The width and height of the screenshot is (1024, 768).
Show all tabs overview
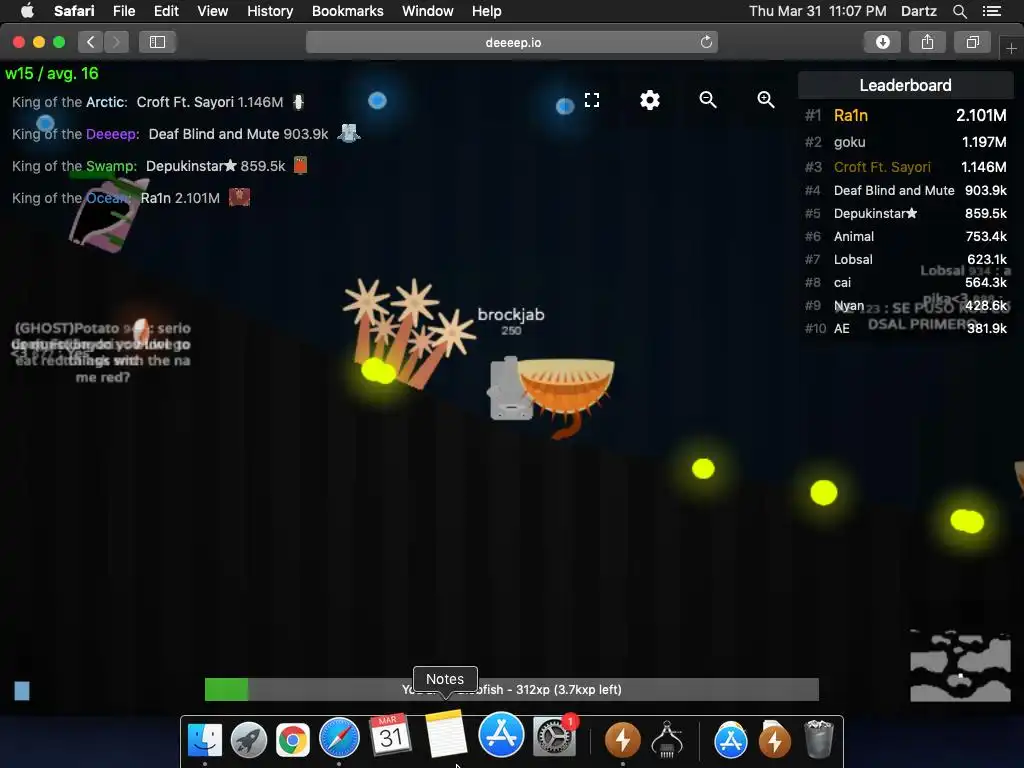point(972,42)
